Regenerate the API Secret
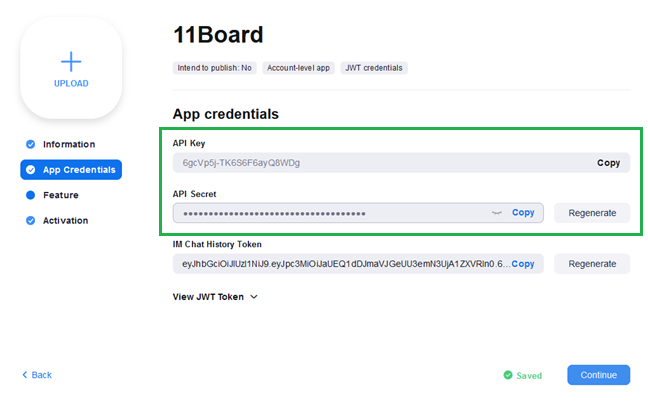The image size is (648, 401). [592, 213]
